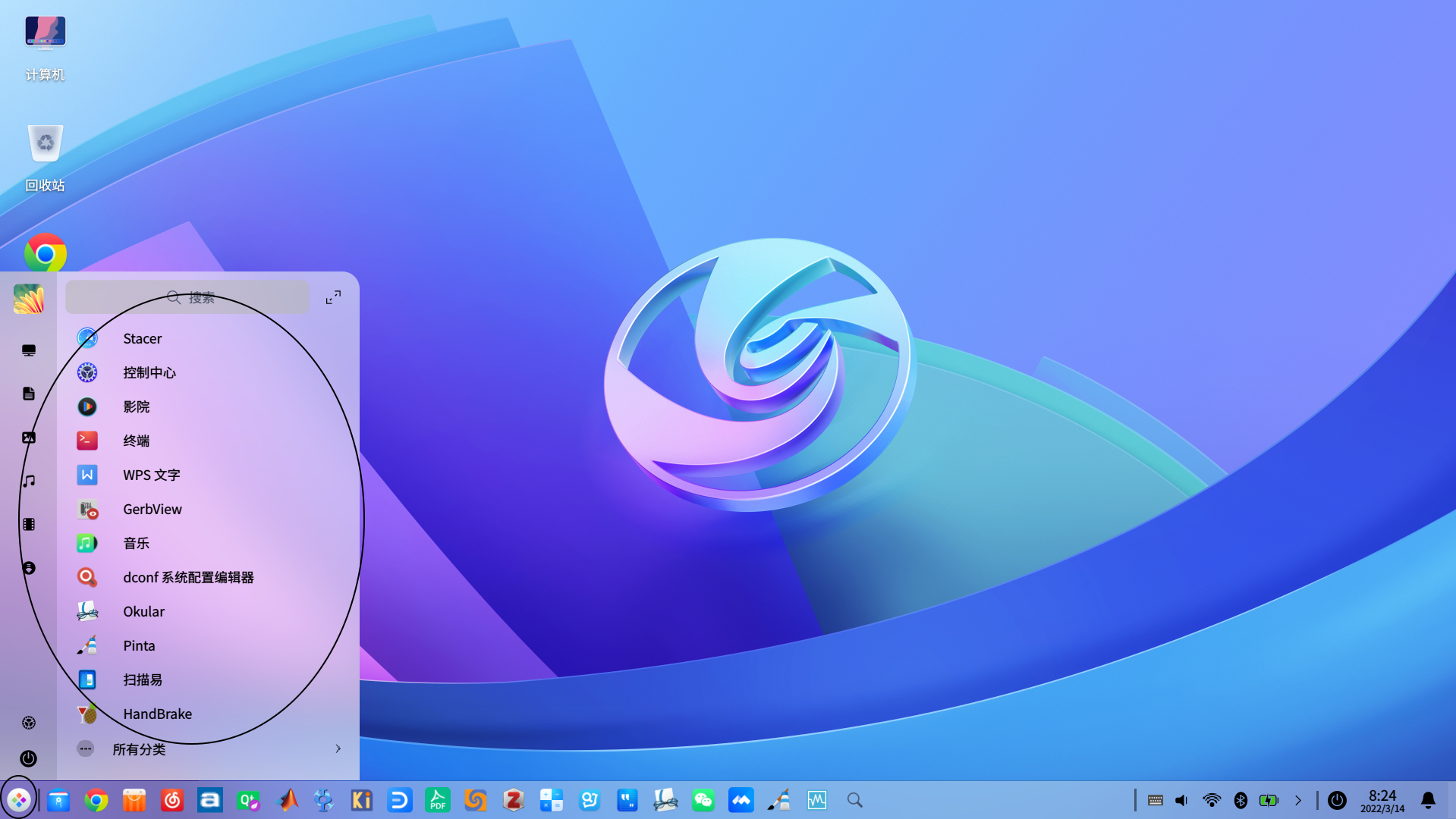Expand hidden tray icons arrow
Screen dimensions: 1456x819
(x=1298, y=800)
